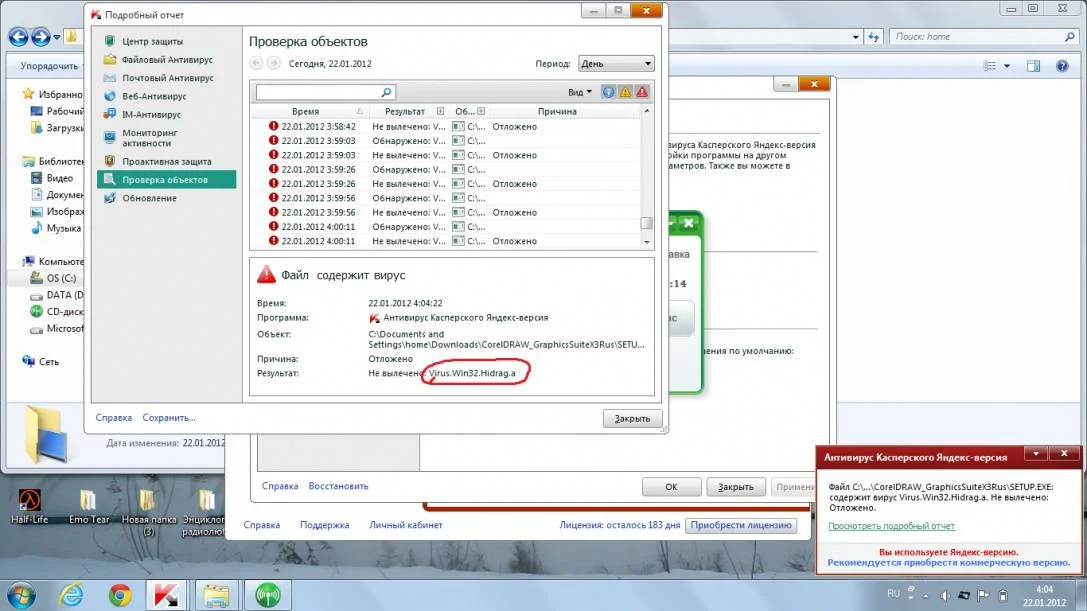Toggle warning events filter icon
1087x611 pixels.
[625, 92]
